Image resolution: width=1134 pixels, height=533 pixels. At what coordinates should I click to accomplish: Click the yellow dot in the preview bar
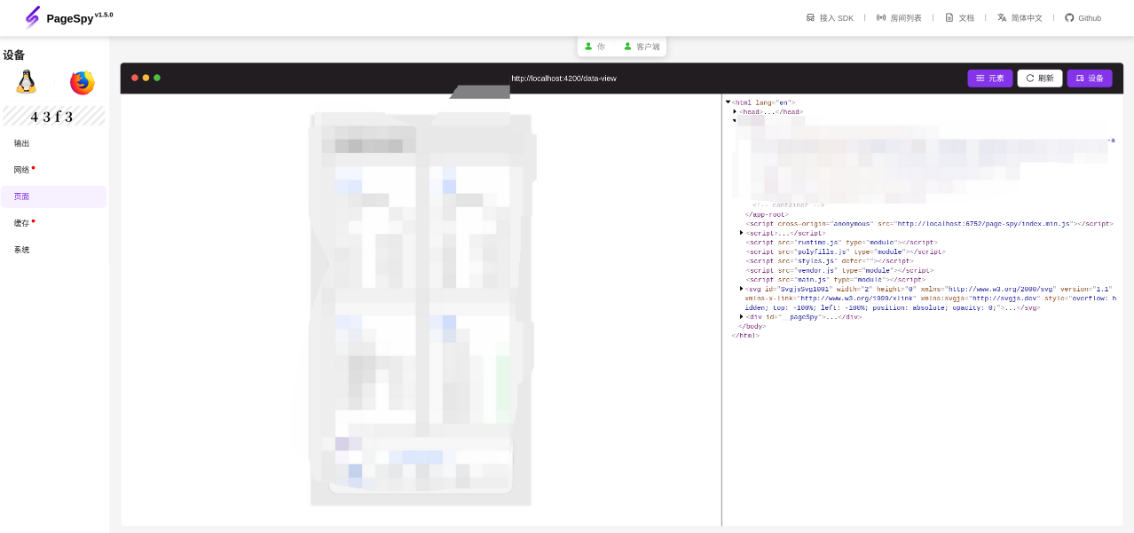(145, 78)
